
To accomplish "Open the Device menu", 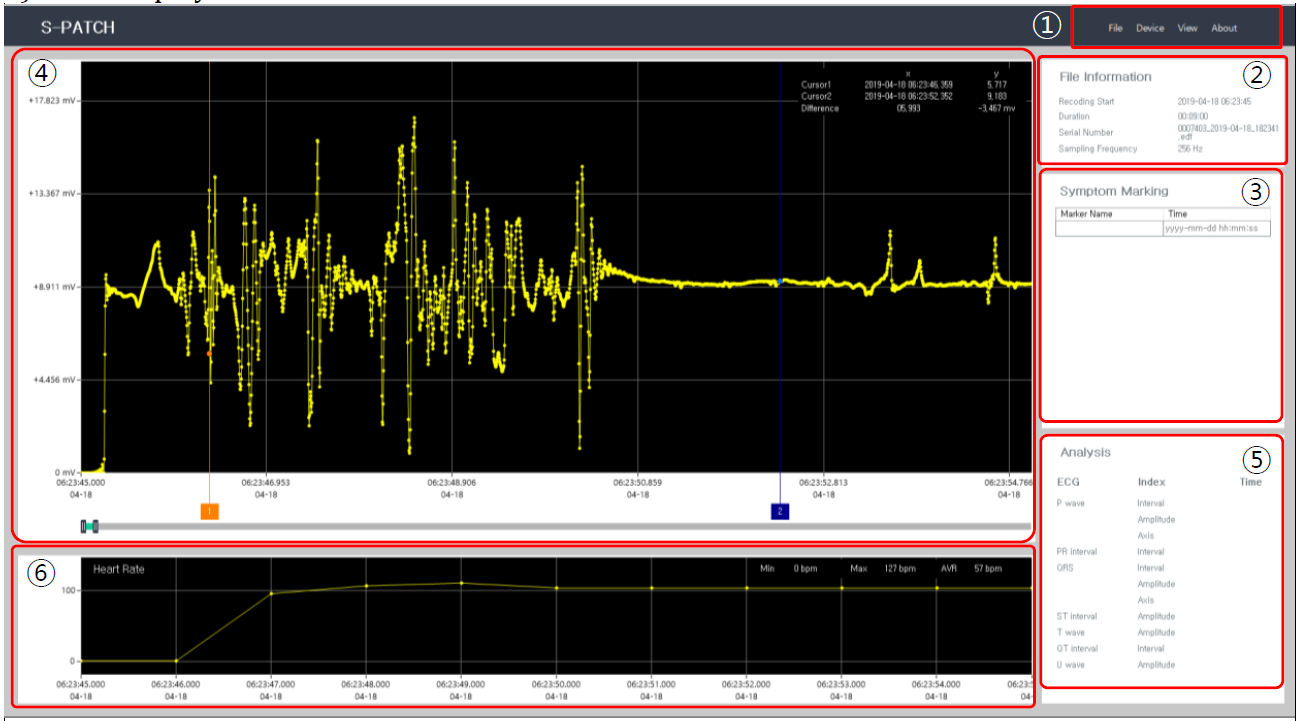I will coord(1149,28).
